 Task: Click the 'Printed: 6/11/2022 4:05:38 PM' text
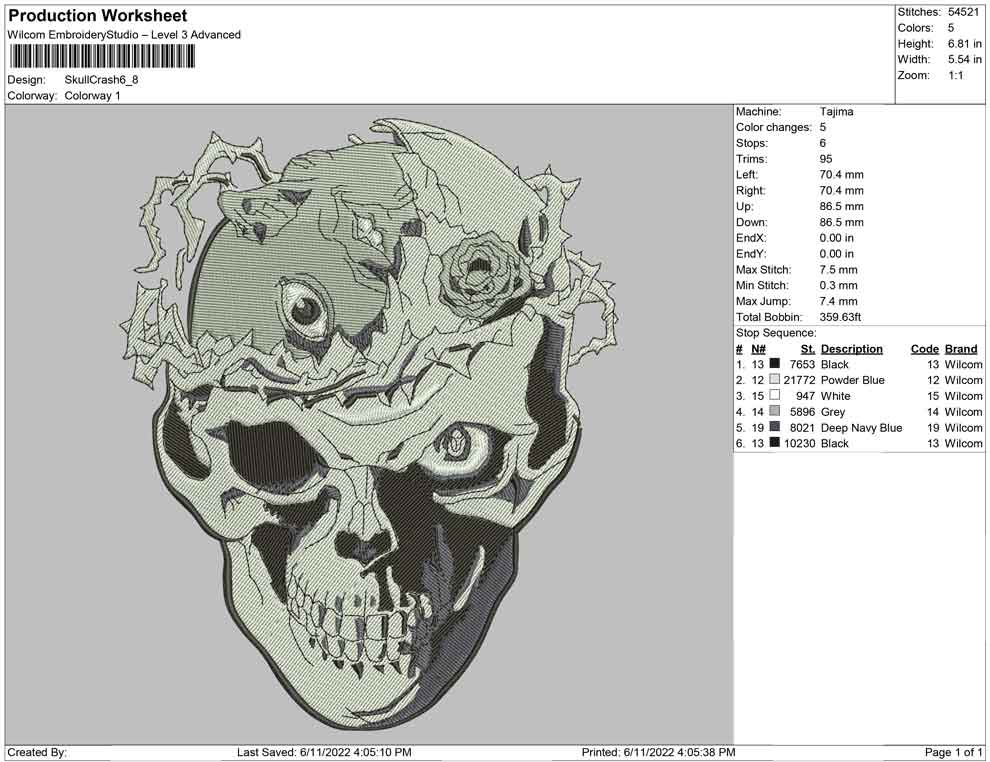click(x=658, y=752)
